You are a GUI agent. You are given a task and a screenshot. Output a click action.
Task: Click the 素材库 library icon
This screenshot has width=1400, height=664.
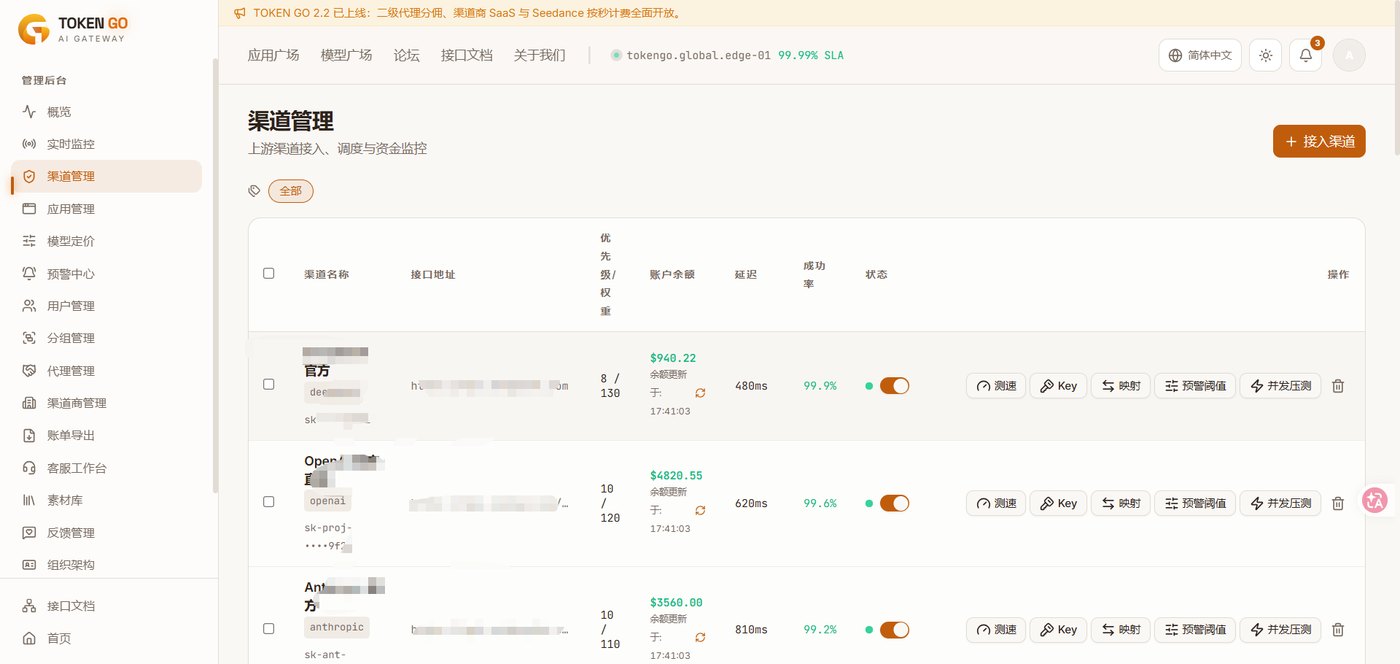tap(29, 500)
